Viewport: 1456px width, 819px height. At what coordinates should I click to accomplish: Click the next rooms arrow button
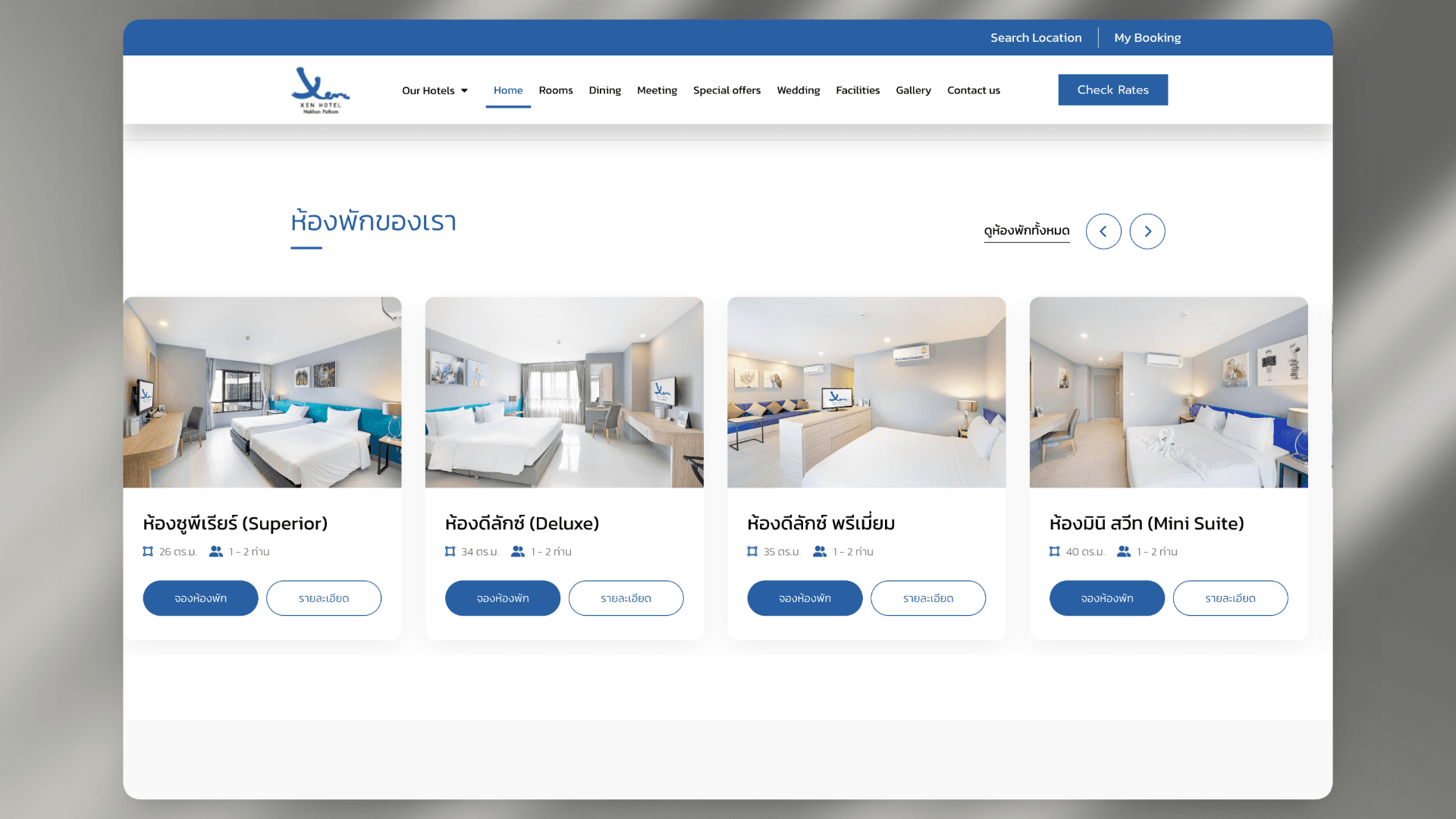point(1147,231)
